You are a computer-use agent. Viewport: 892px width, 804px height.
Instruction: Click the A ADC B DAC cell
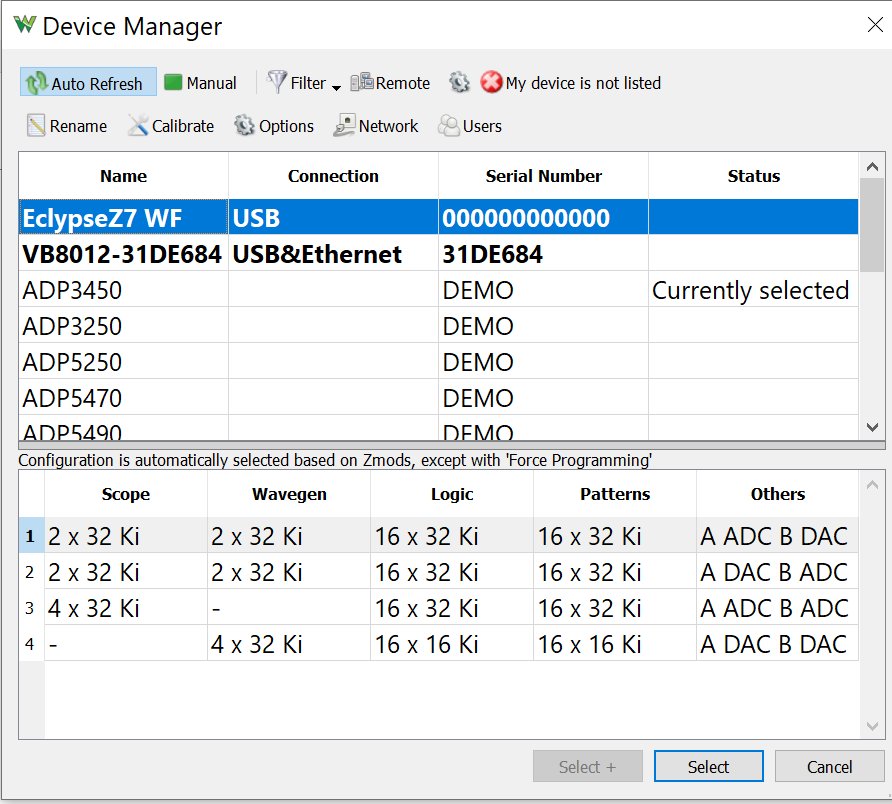[777, 535]
